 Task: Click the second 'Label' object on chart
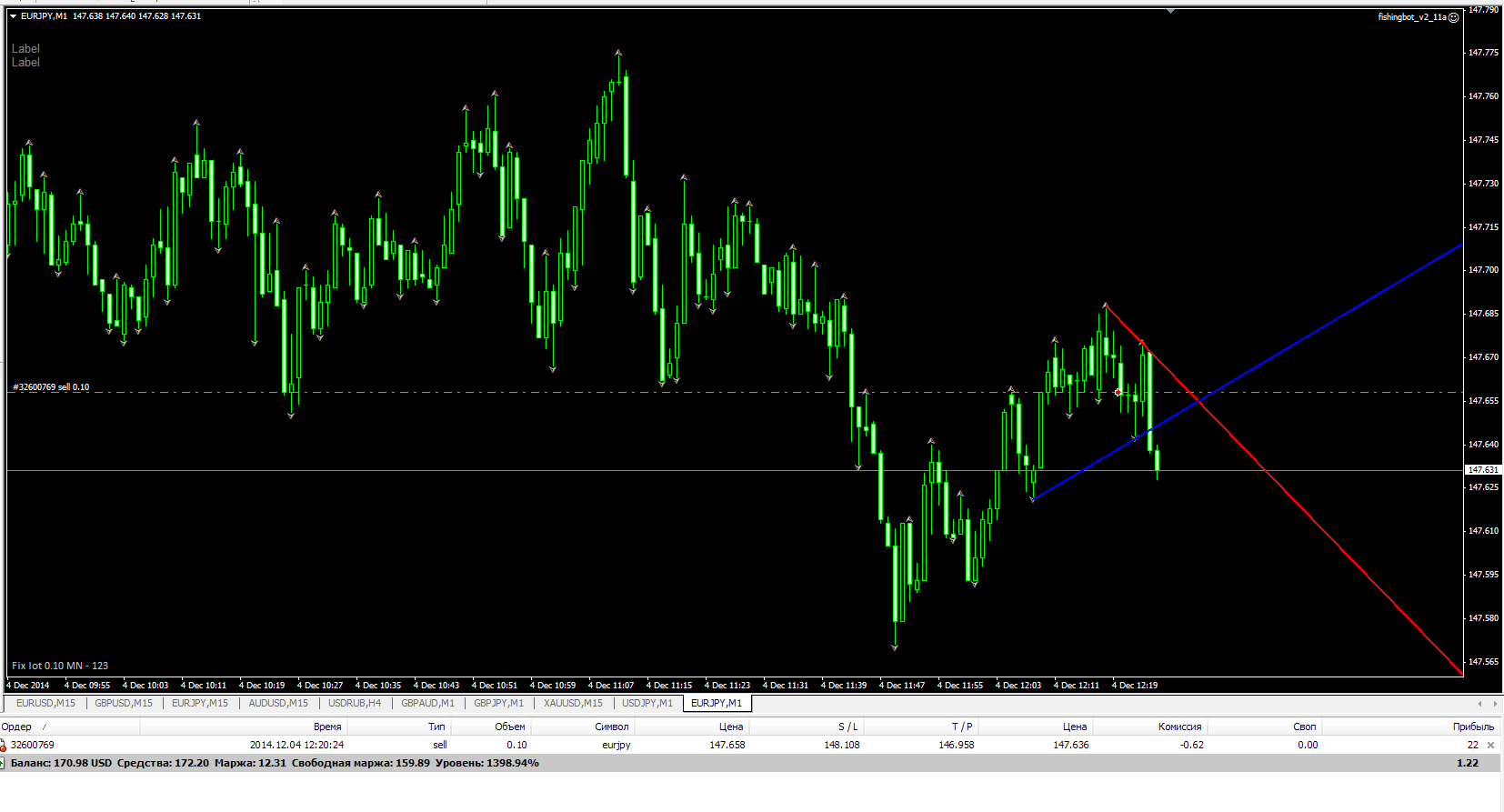click(25, 63)
